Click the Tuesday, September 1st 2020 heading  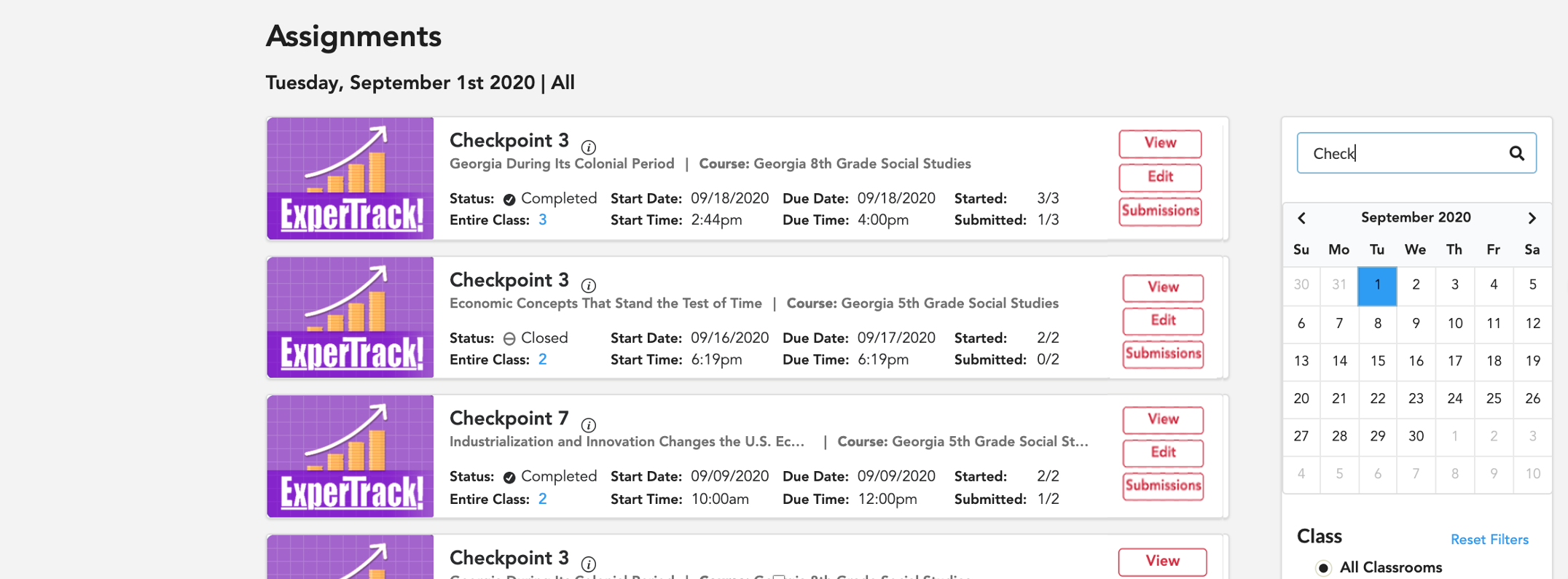(400, 83)
